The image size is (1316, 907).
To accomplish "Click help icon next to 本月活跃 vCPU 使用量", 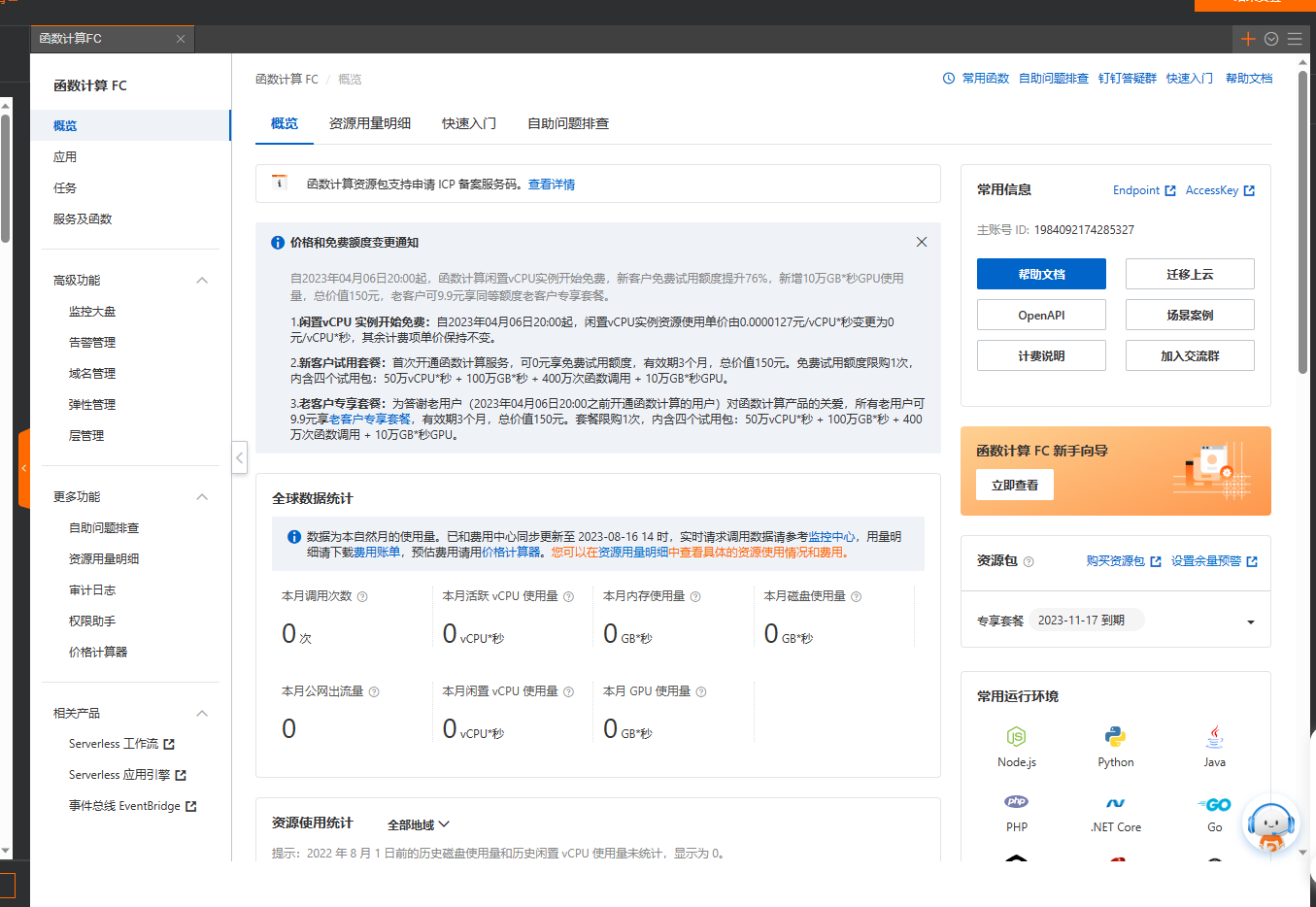I will tap(569, 596).
